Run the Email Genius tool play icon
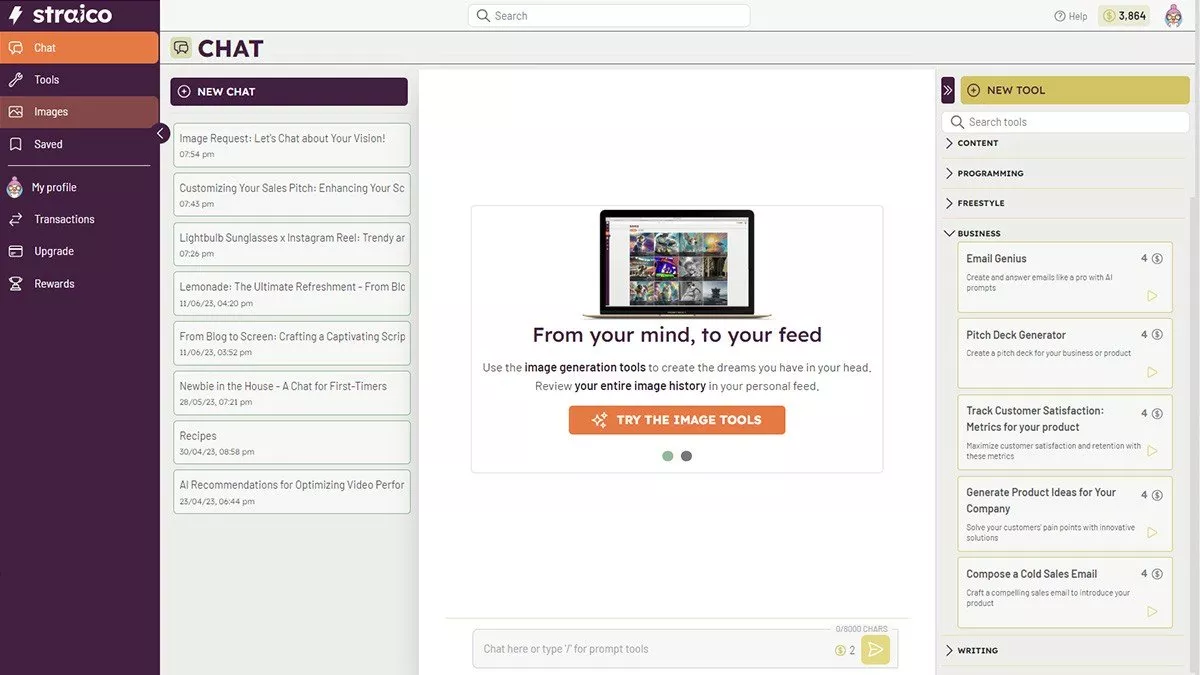 [x=1152, y=296]
